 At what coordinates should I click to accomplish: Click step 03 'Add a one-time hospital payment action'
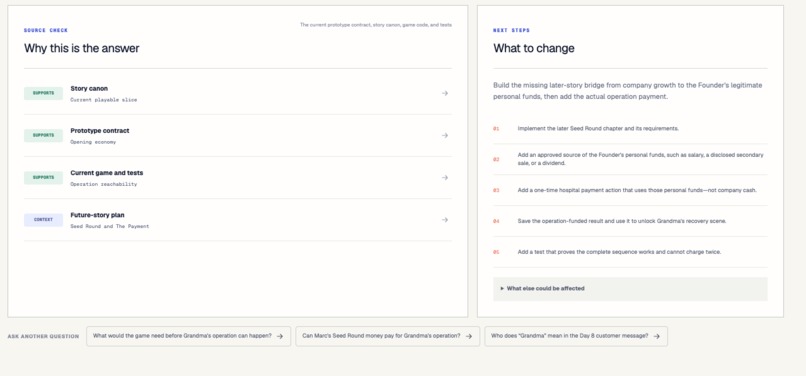[637, 190]
